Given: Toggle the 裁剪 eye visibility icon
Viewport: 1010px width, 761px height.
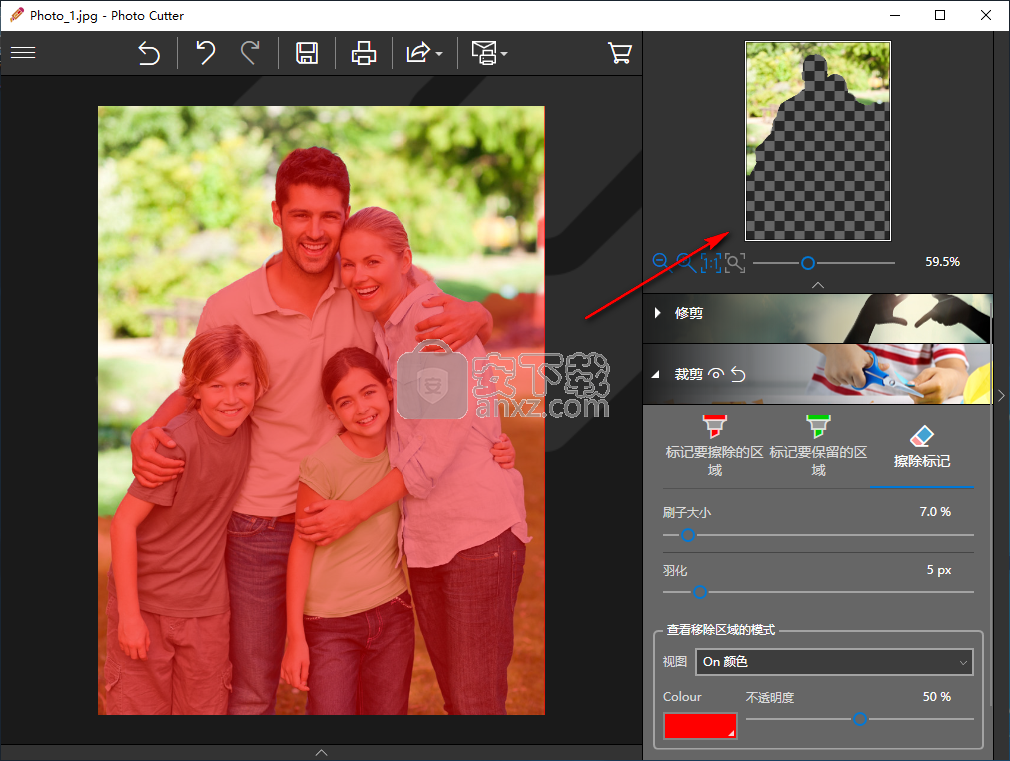Looking at the screenshot, I should [x=716, y=374].
